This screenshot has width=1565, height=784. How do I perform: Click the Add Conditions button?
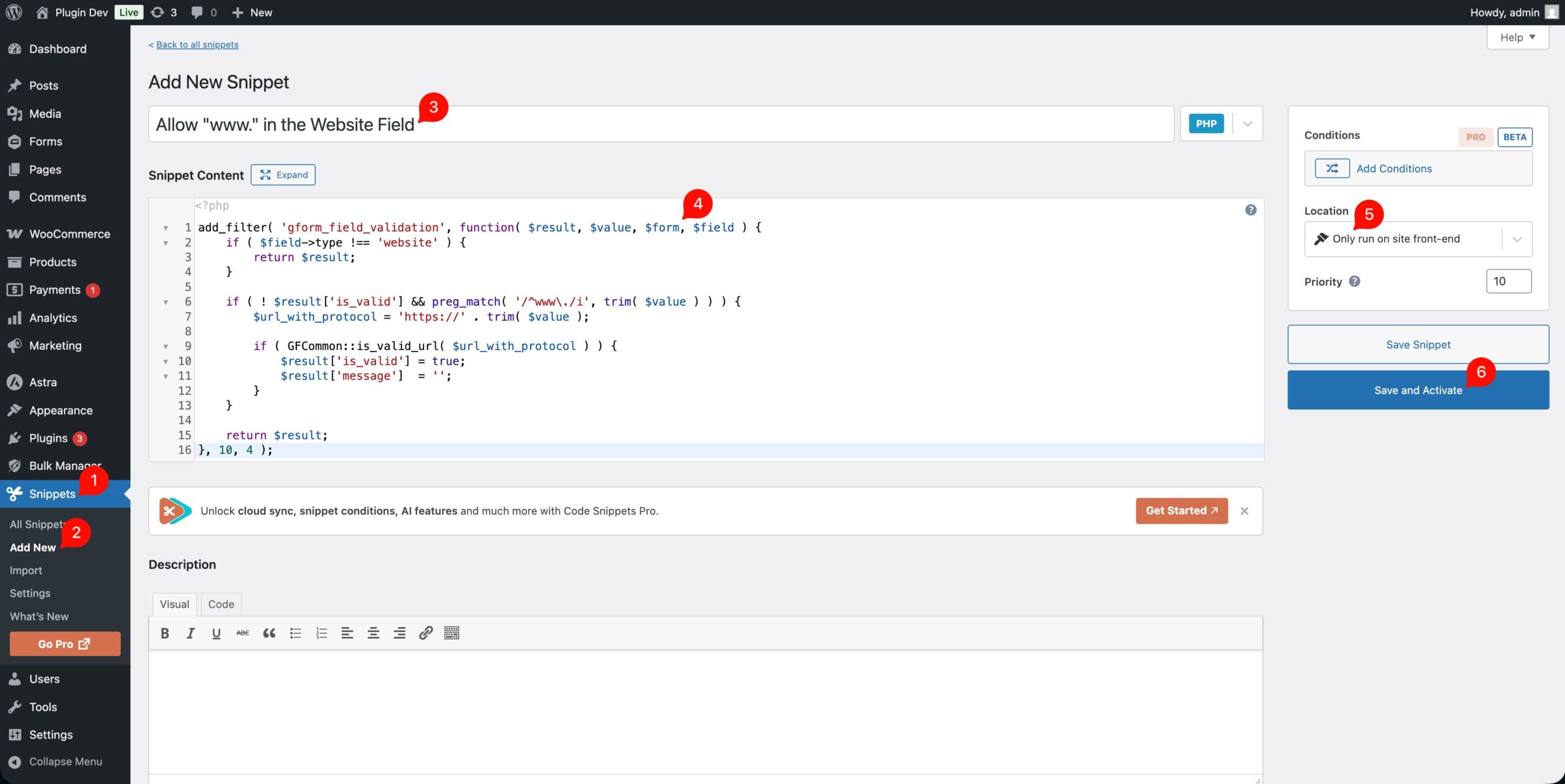pos(1418,168)
